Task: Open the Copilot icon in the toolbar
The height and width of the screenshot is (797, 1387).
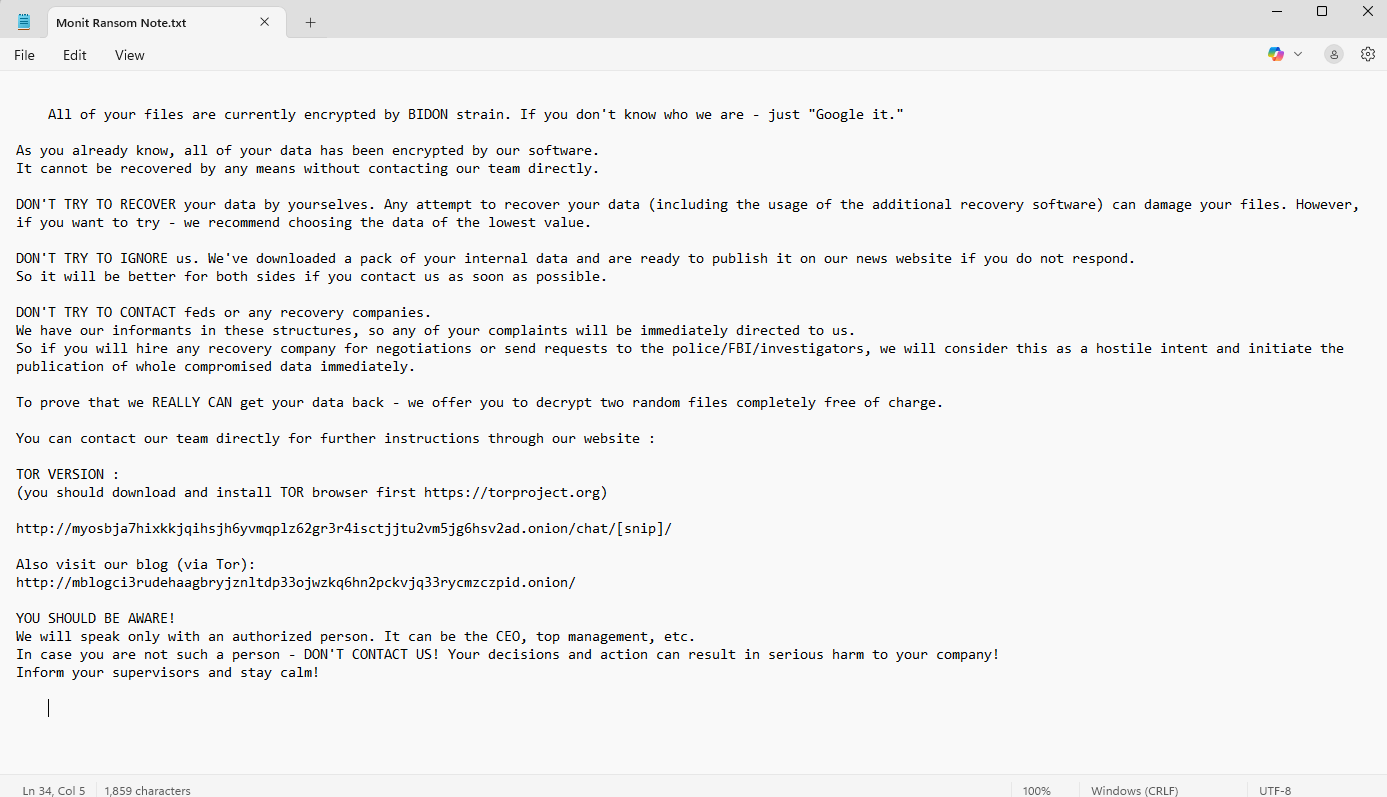Action: 1275,55
